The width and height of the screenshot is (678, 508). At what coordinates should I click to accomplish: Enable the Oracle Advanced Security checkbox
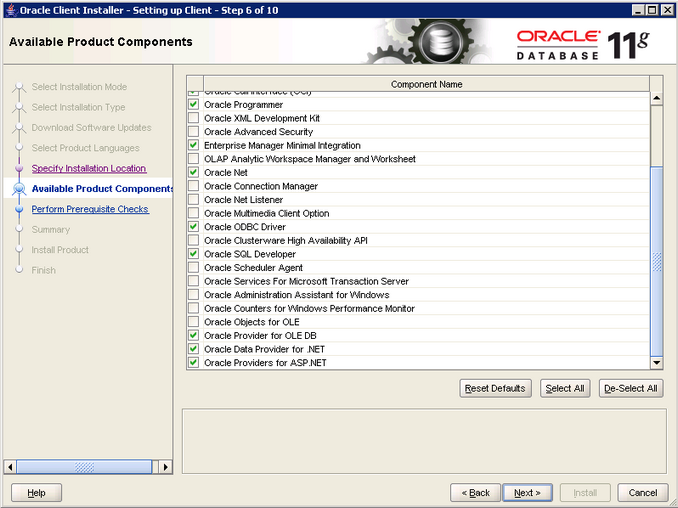[x=193, y=132]
